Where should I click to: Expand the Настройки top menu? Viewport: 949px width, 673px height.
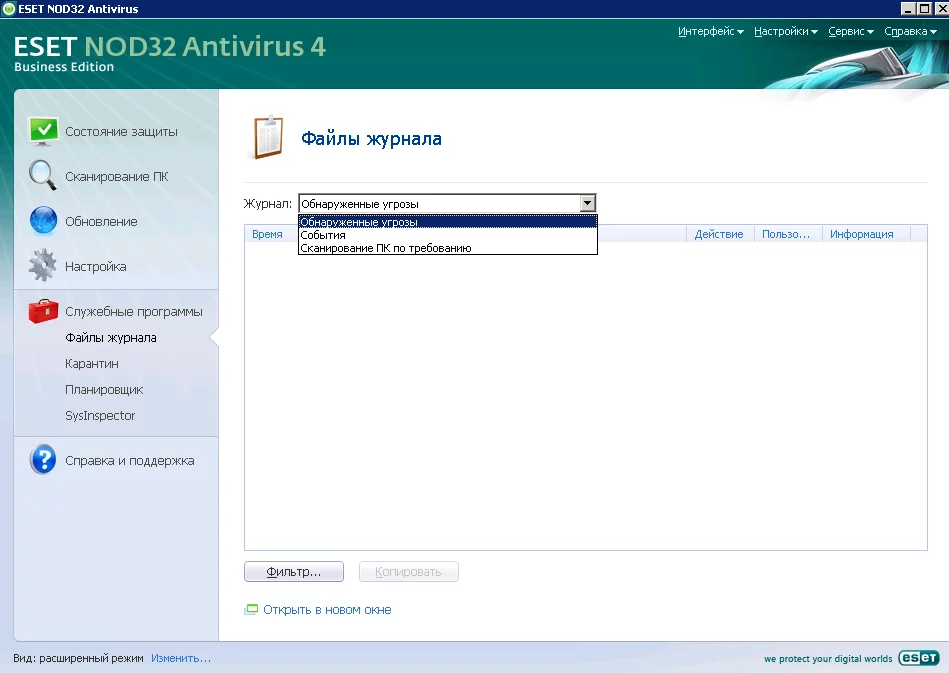786,31
